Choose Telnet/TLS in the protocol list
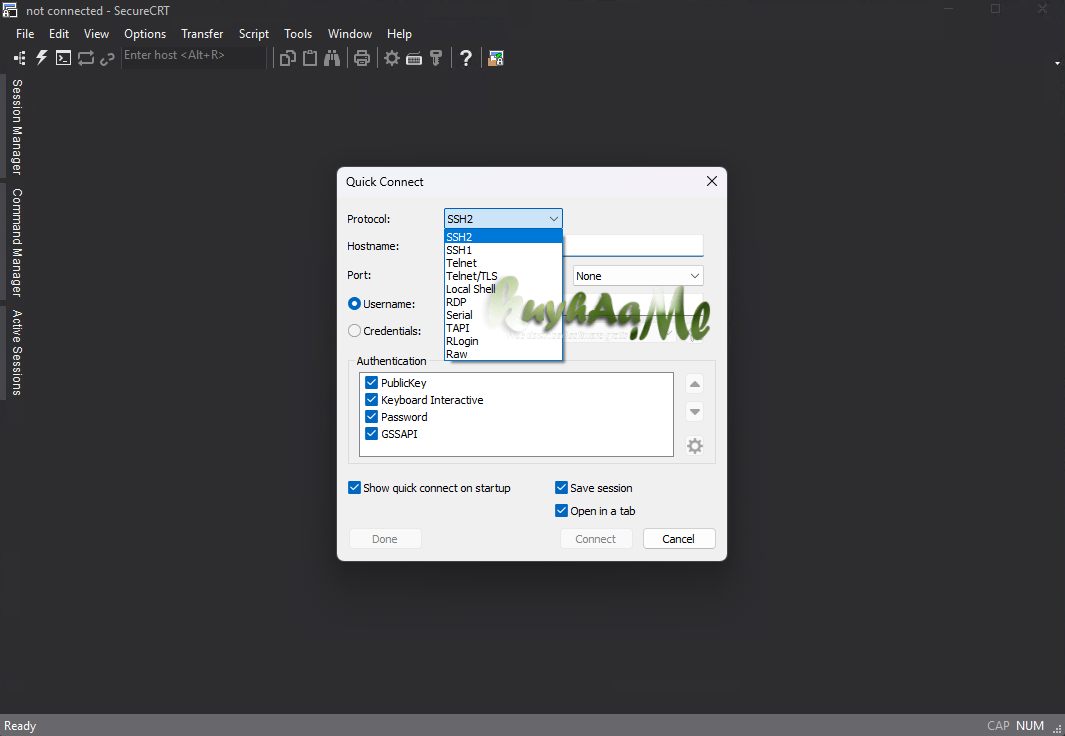Image resolution: width=1065 pixels, height=736 pixels. (x=503, y=276)
